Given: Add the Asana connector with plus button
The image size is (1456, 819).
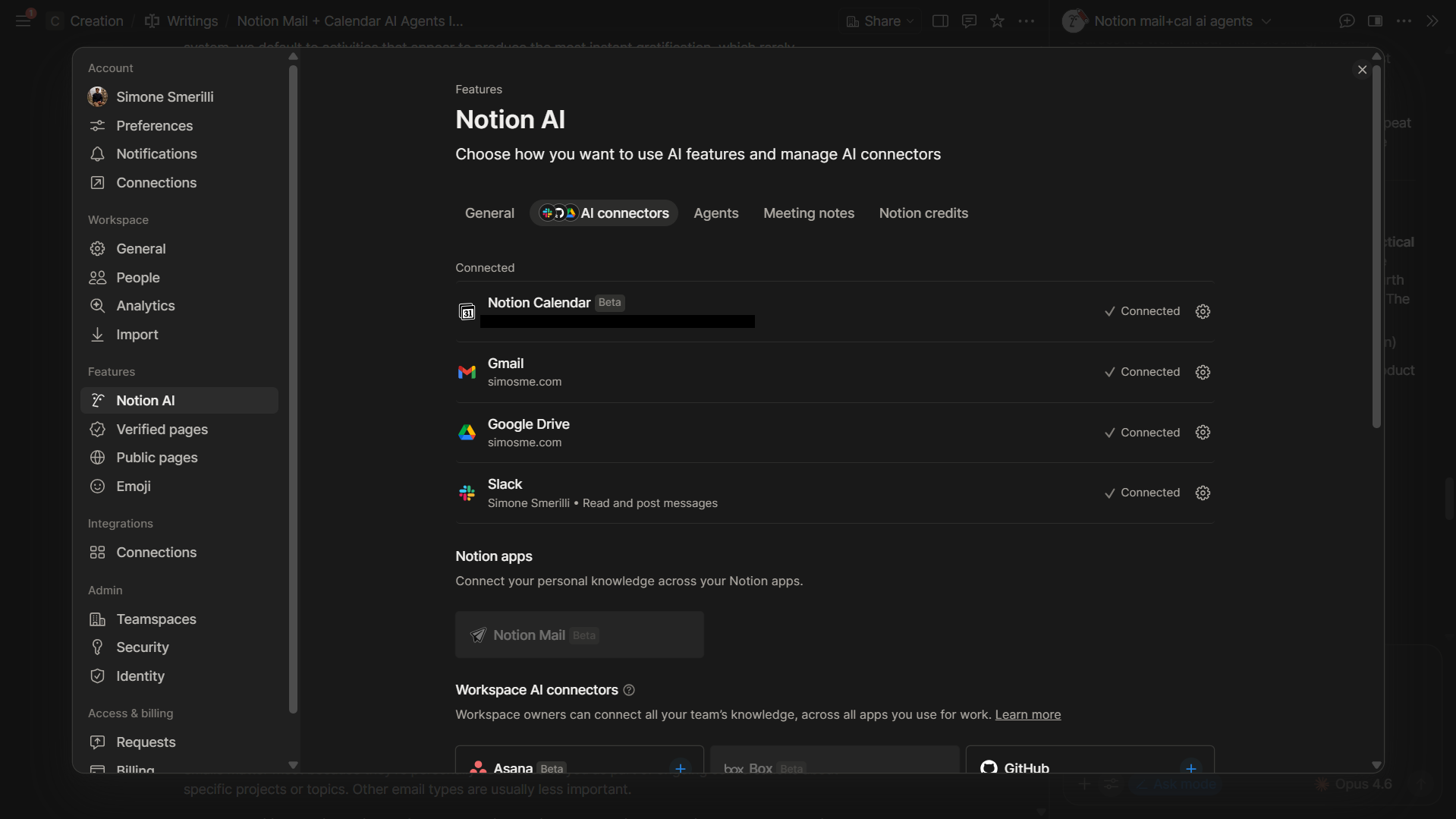Looking at the screenshot, I should pyautogui.click(x=679, y=767).
